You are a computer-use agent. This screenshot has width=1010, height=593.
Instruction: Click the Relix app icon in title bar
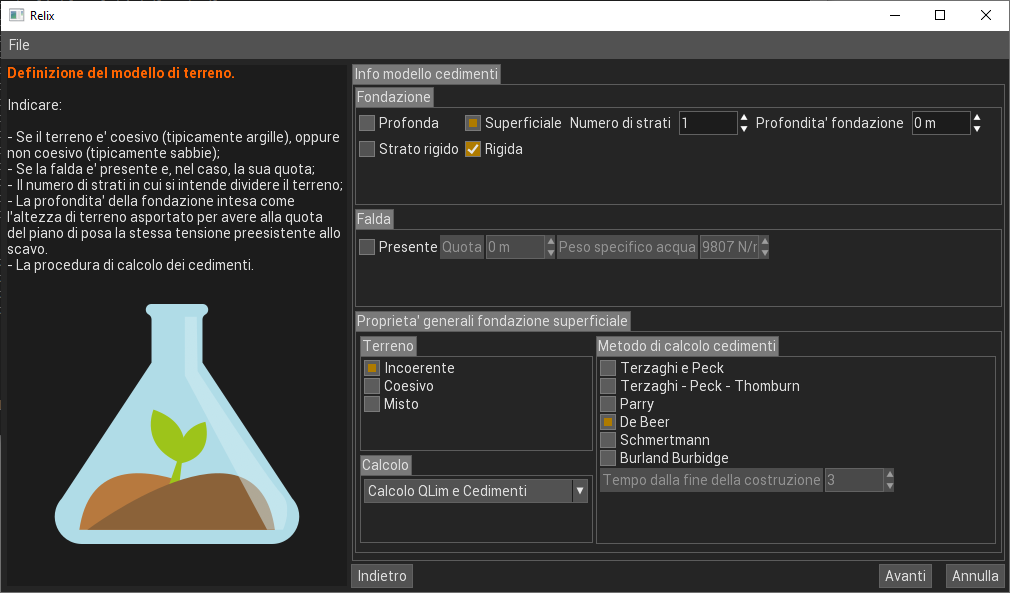(x=16, y=15)
